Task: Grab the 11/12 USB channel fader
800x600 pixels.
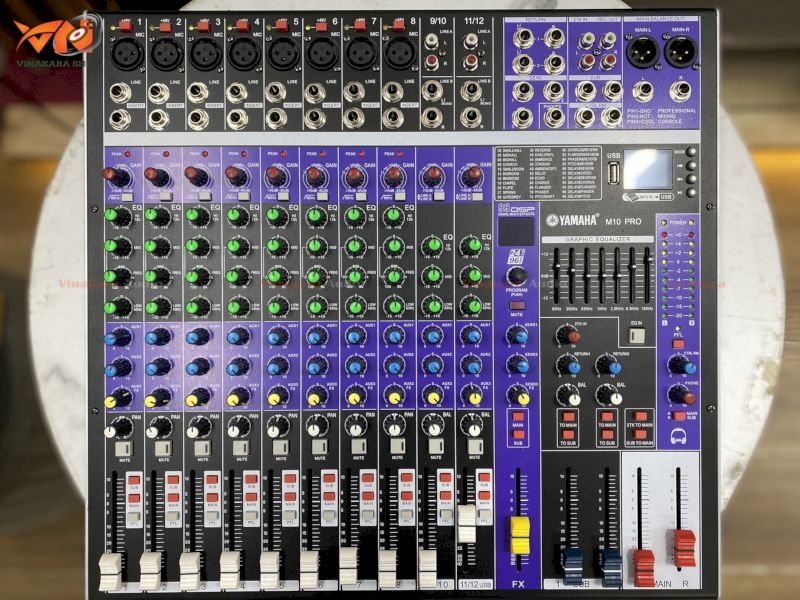Action: (x=466, y=524)
